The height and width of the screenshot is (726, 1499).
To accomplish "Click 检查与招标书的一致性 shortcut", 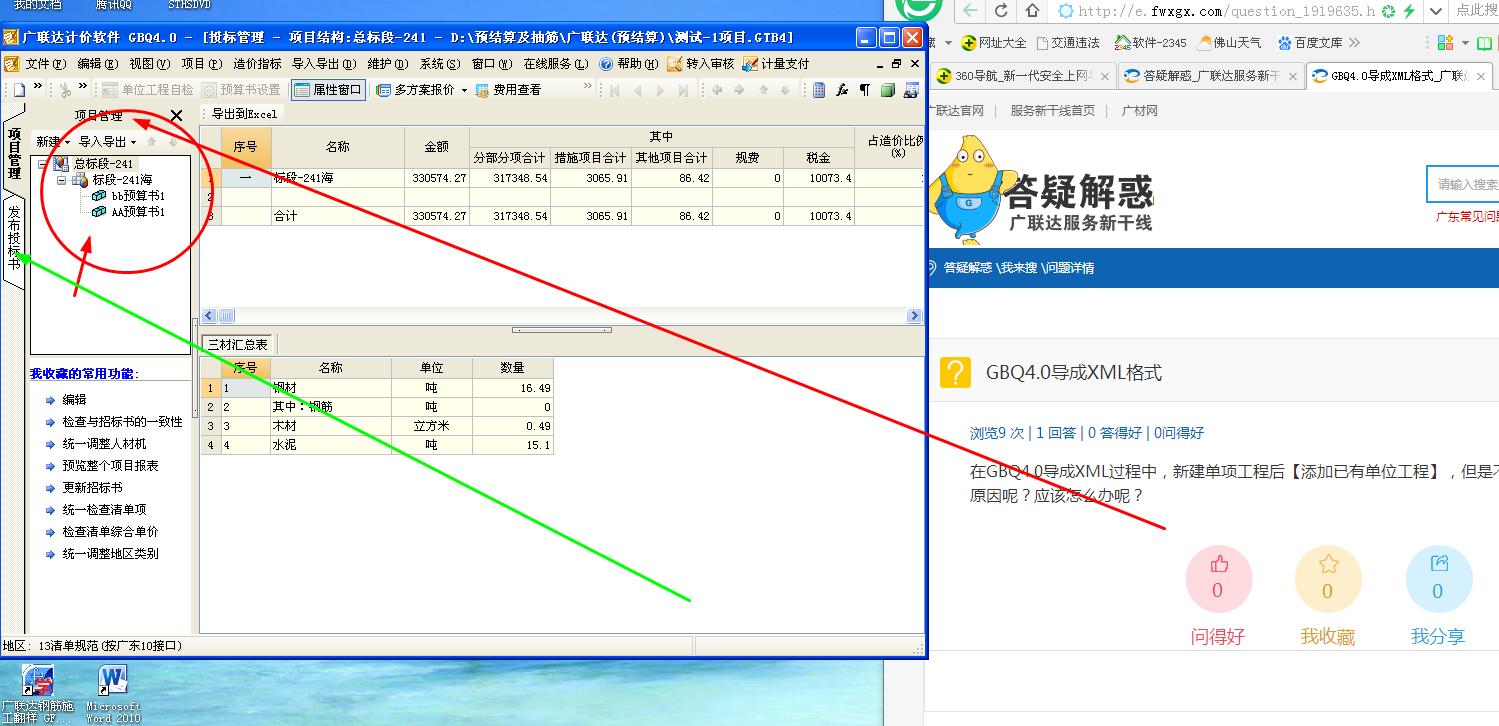I will [122, 422].
